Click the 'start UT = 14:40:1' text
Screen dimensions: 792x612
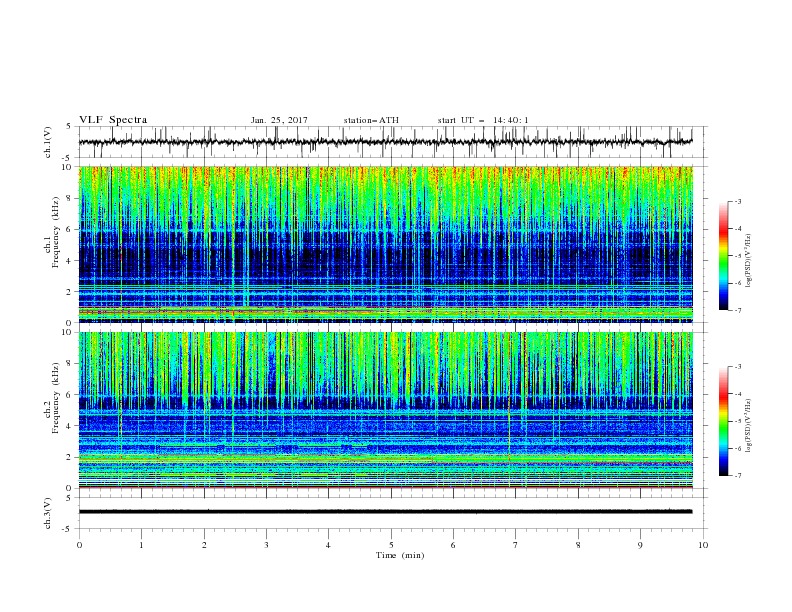click(483, 120)
